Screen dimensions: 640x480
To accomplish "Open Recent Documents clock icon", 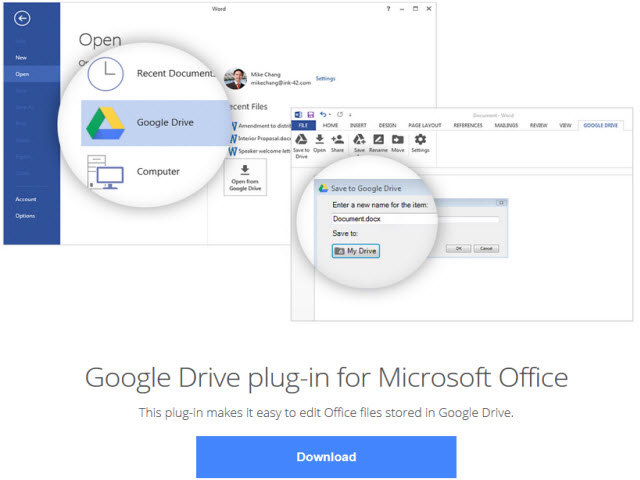I will (x=104, y=73).
